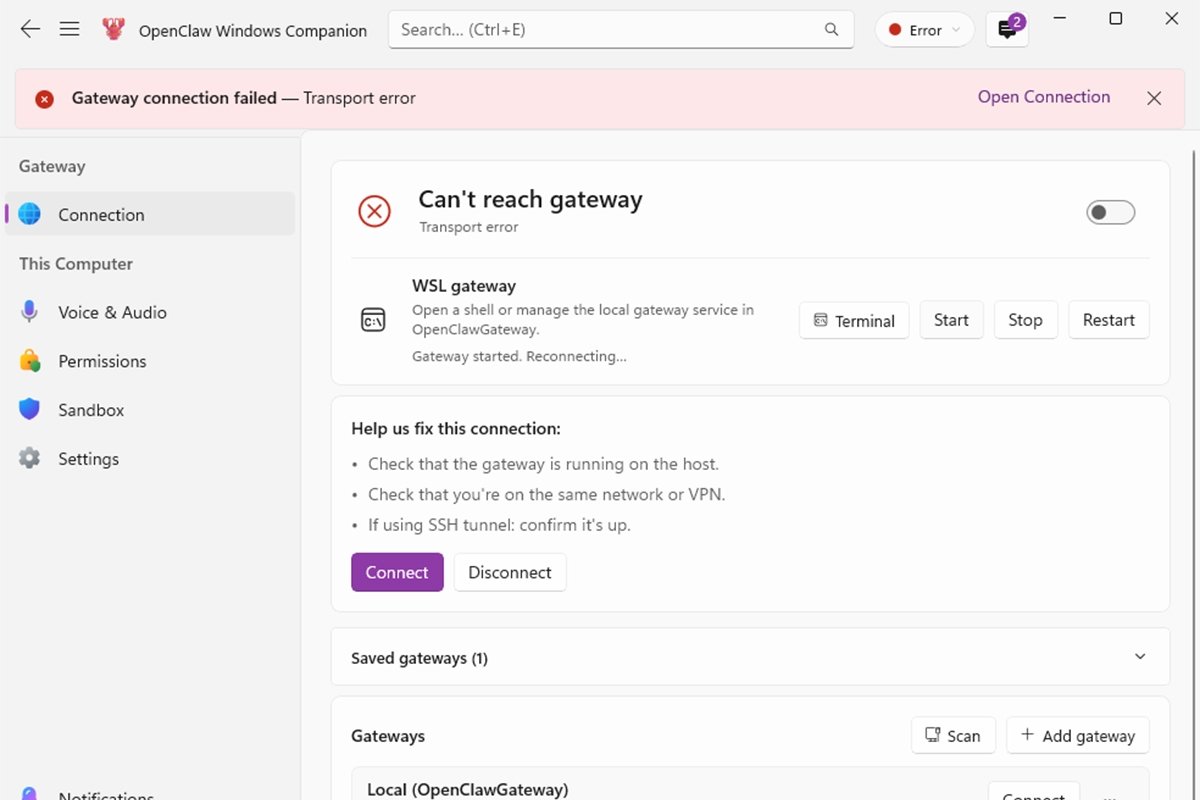The height and width of the screenshot is (800, 1200).
Task: Click the OpenClaw lobster app logo
Action: point(113,30)
